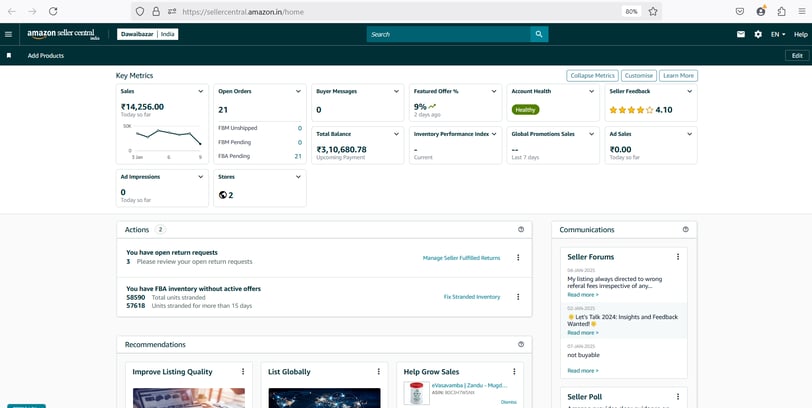Open options for open return requests row
The height and width of the screenshot is (408, 812).
tap(518, 257)
